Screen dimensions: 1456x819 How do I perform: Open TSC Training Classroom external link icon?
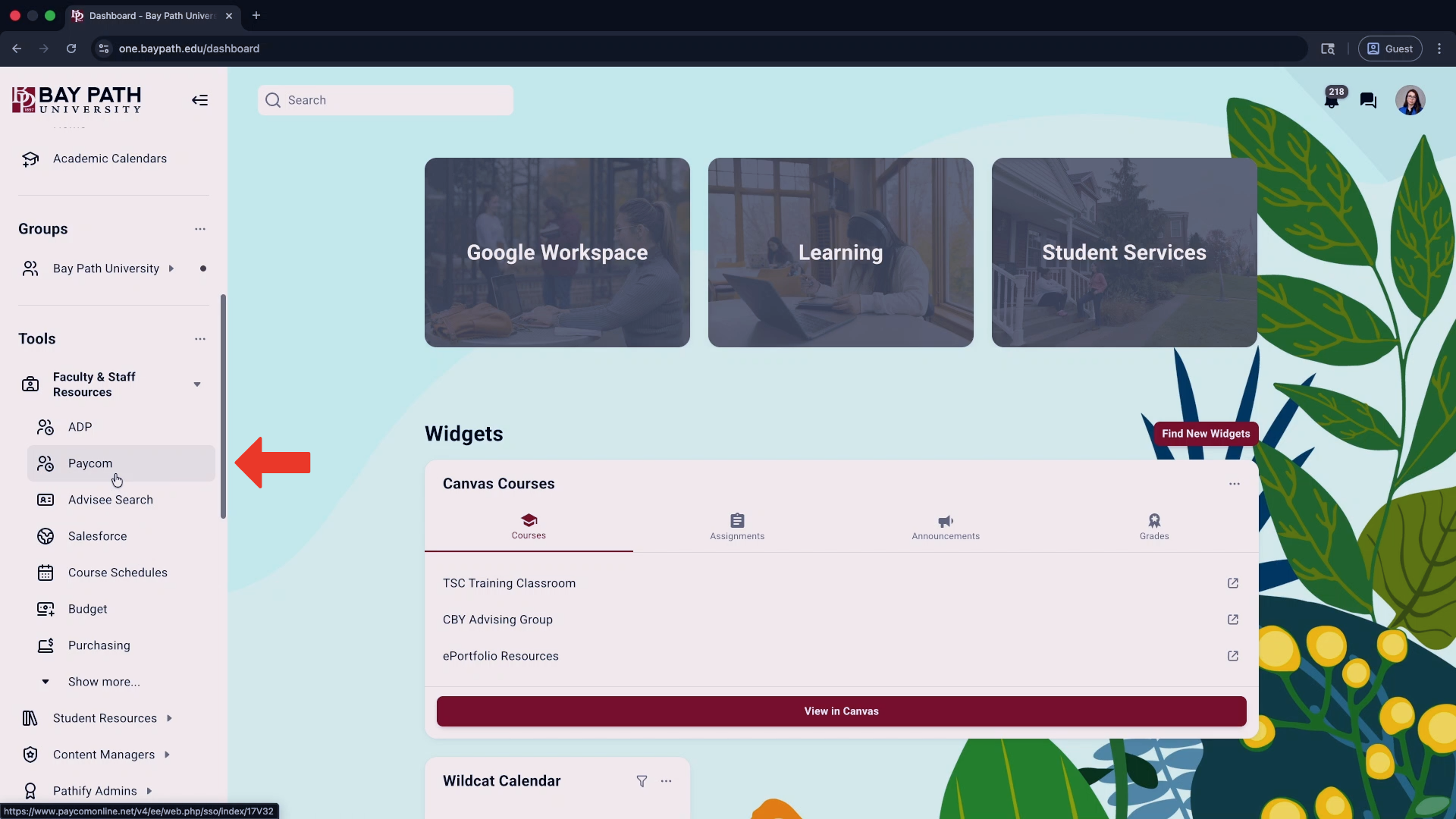[1233, 583]
